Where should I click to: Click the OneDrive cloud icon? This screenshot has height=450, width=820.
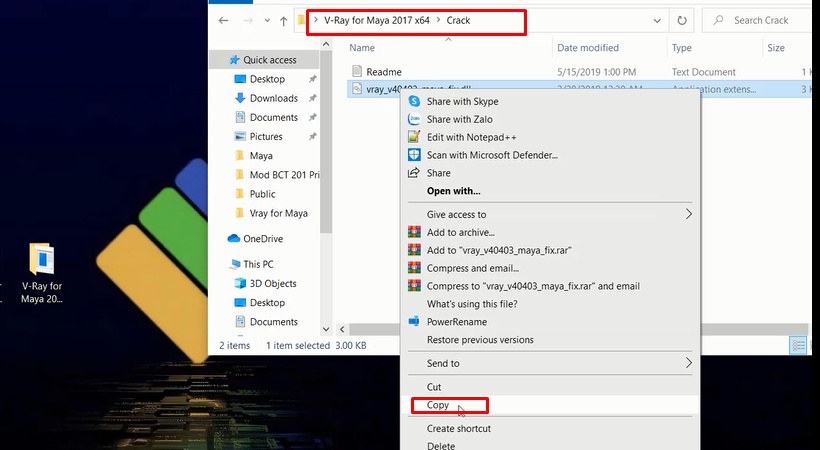[x=234, y=239]
